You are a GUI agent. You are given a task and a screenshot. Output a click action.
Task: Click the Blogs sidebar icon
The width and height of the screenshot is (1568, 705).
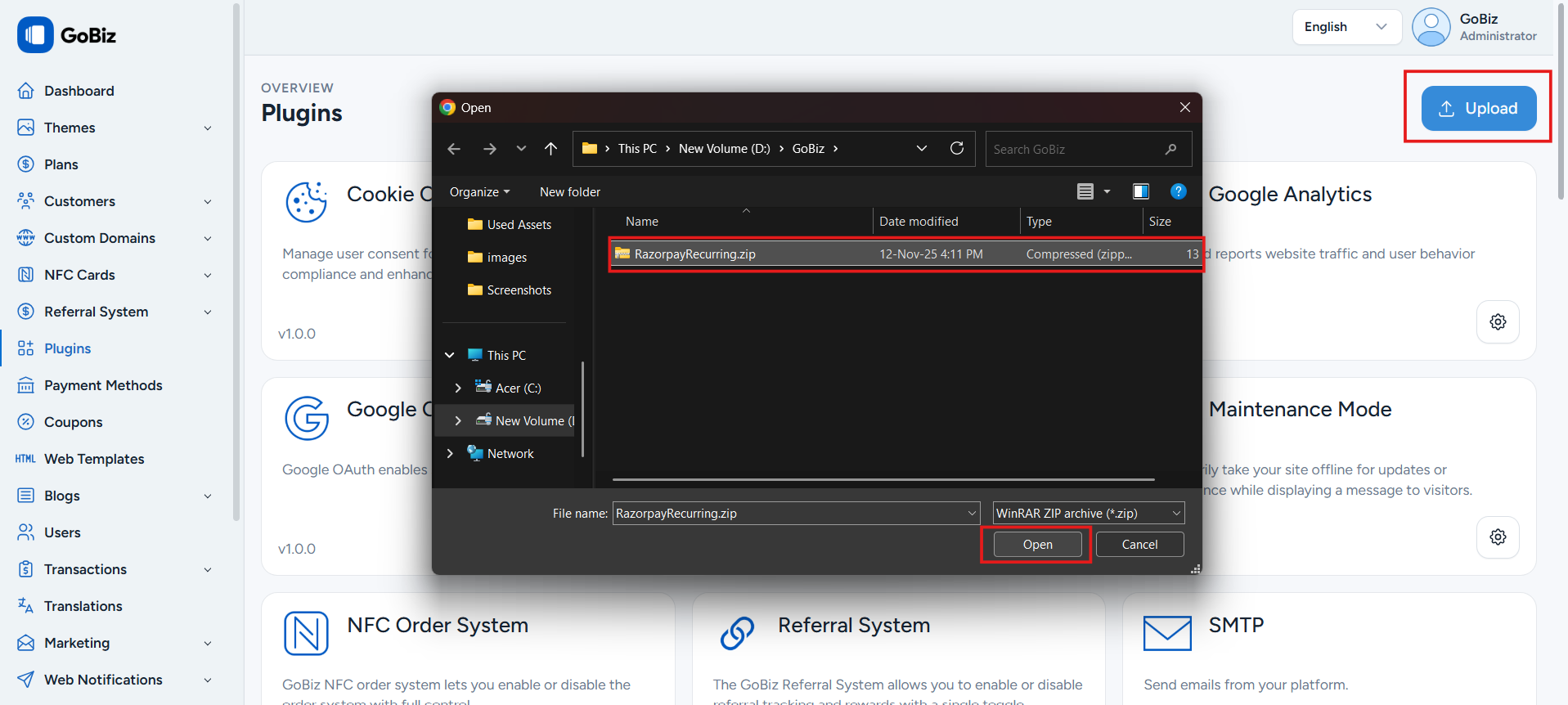26,496
